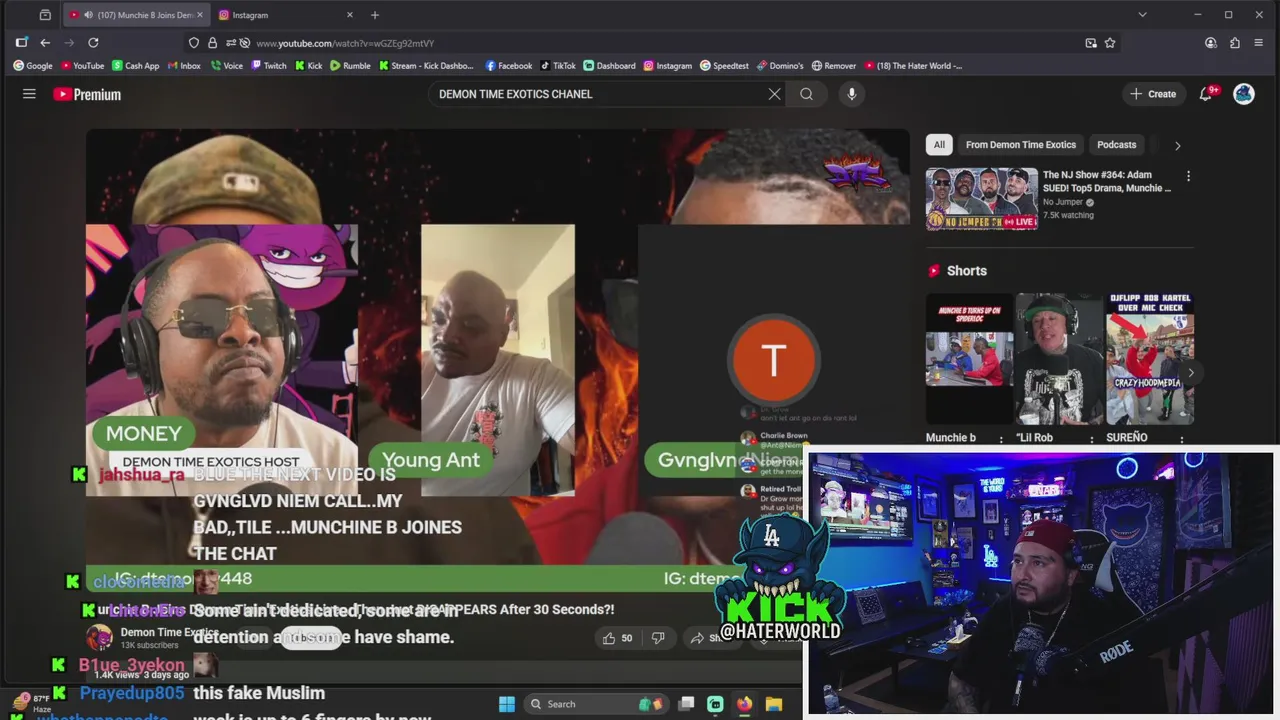Select the Podcasts filter chip
This screenshot has height=720, width=1280.
[1116, 145]
